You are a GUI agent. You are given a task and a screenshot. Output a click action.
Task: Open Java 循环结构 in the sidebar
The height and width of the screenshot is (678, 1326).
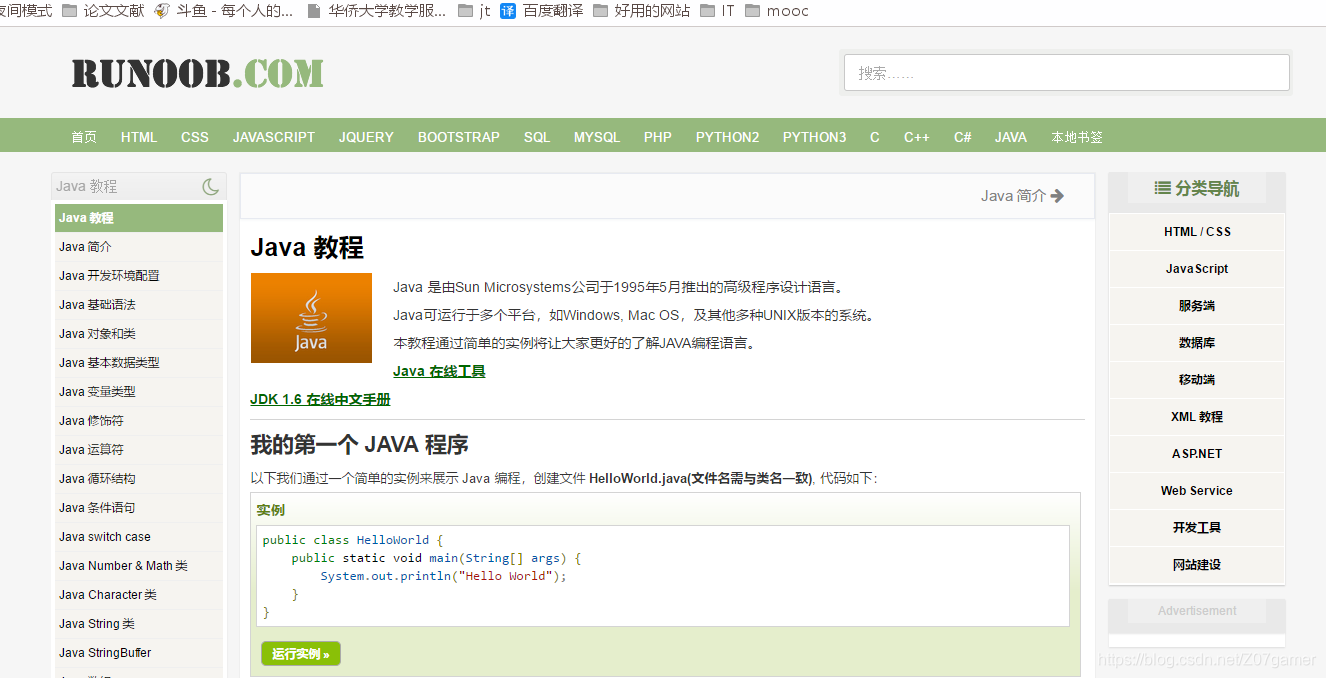coord(139,479)
